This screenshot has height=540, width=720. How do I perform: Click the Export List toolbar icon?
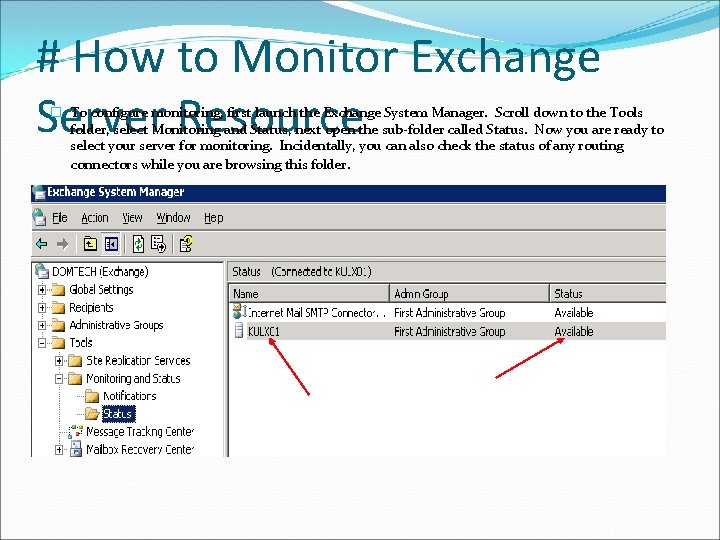tap(158, 244)
